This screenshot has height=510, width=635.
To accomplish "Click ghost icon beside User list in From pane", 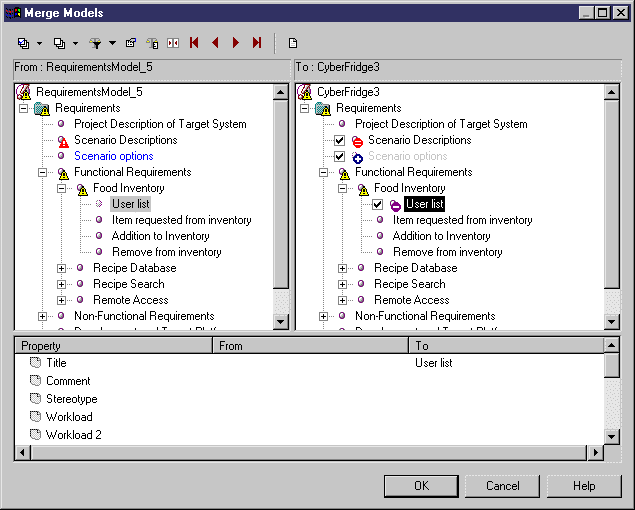I will click(x=99, y=204).
